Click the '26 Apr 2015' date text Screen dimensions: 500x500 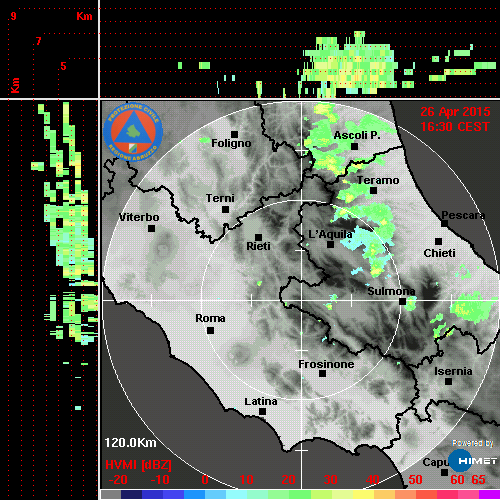click(455, 112)
